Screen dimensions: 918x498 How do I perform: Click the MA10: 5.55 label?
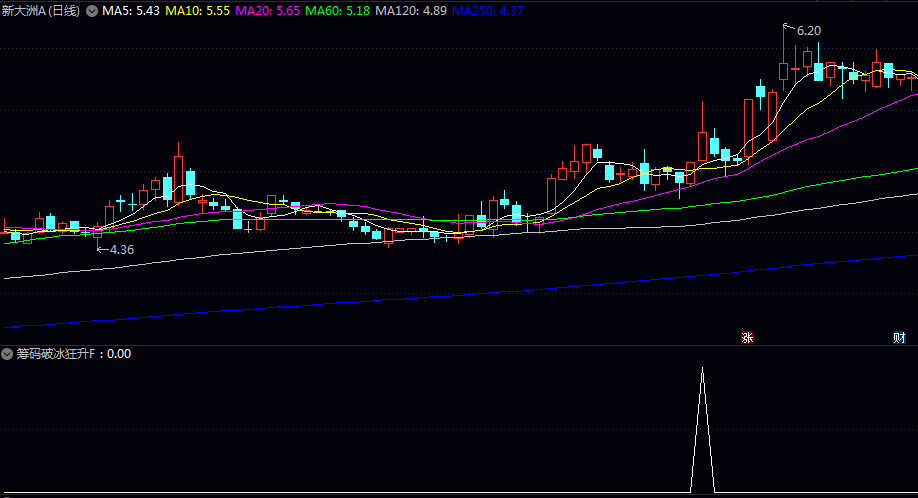[197, 11]
